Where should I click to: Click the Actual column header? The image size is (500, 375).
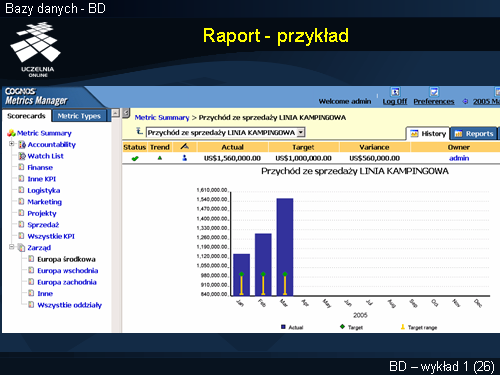point(233,147)
